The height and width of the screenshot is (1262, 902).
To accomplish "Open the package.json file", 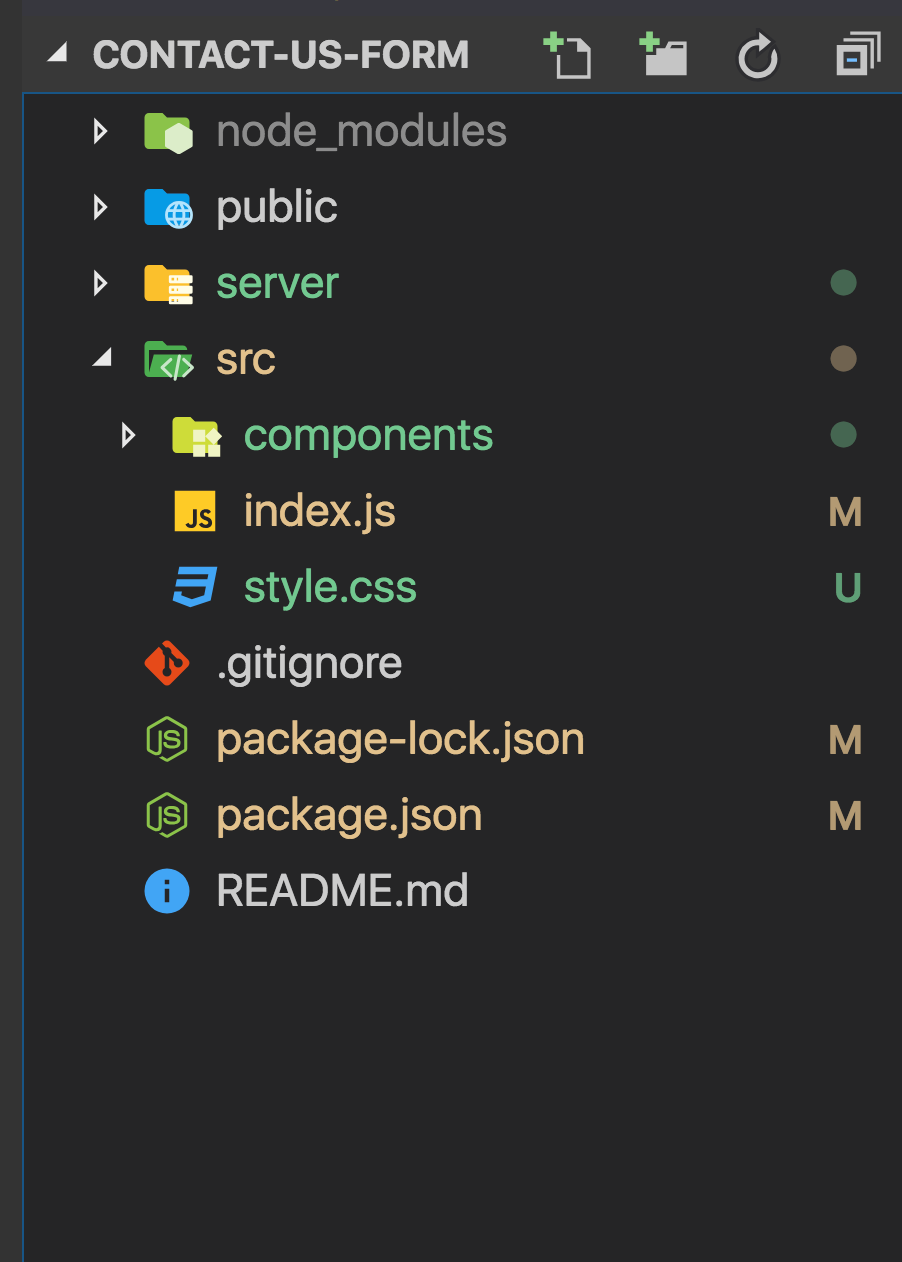I will point(349,816).
